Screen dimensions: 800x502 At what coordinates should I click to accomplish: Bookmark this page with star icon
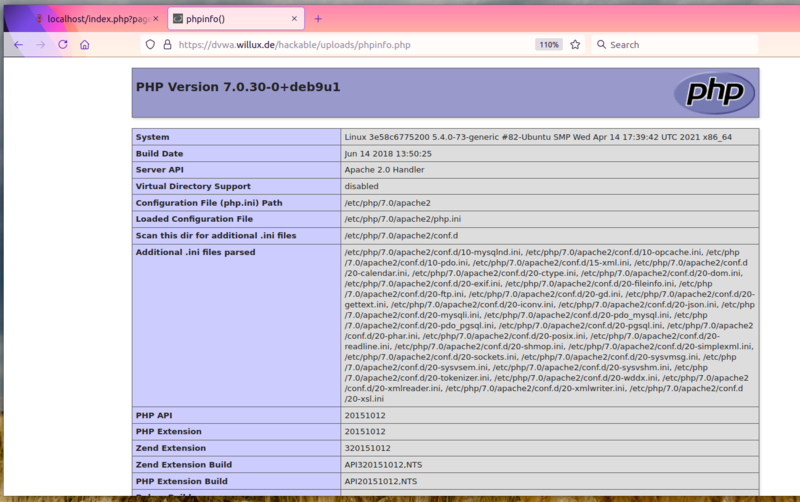pyautogui.click(x=575, y=45)
